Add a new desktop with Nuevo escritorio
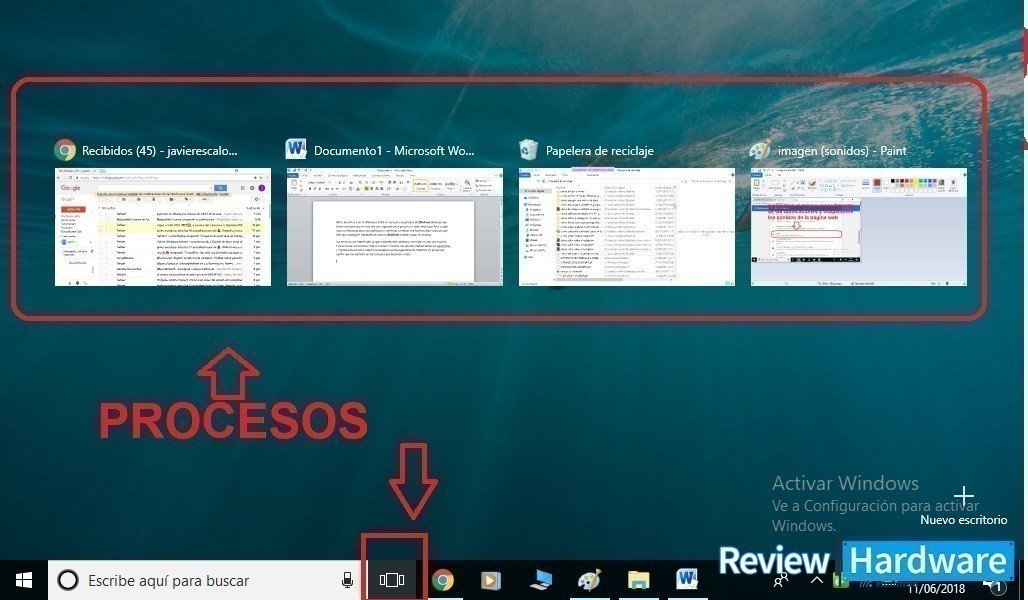This screenshot has height=600, width=1028. coord(964,506)
